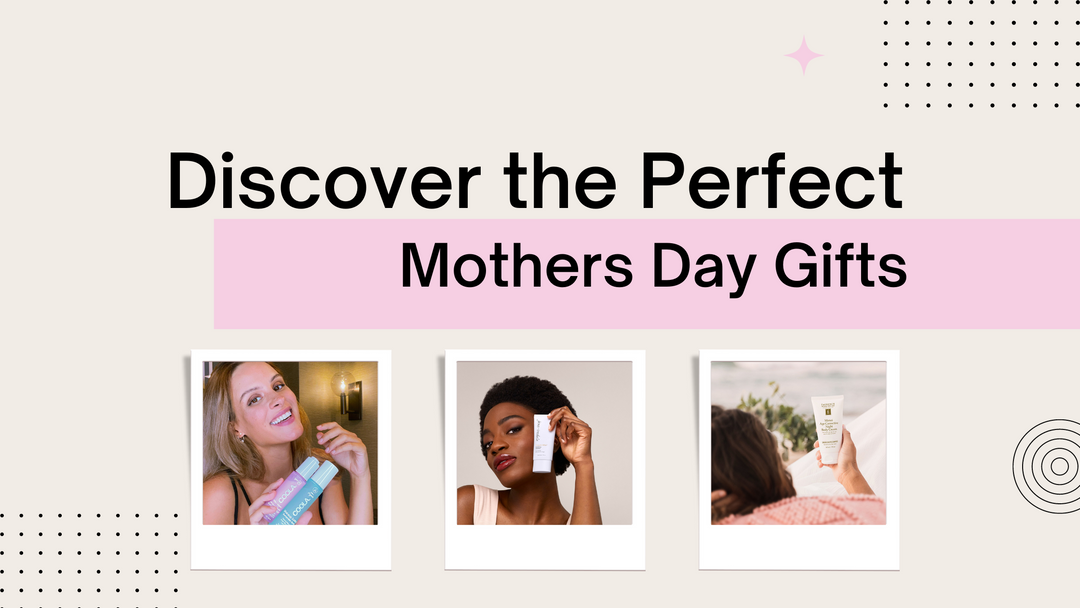Click the concentric circles icon
The image size is (1080, 608).
pyautogui.click(x=1049, y=465)
